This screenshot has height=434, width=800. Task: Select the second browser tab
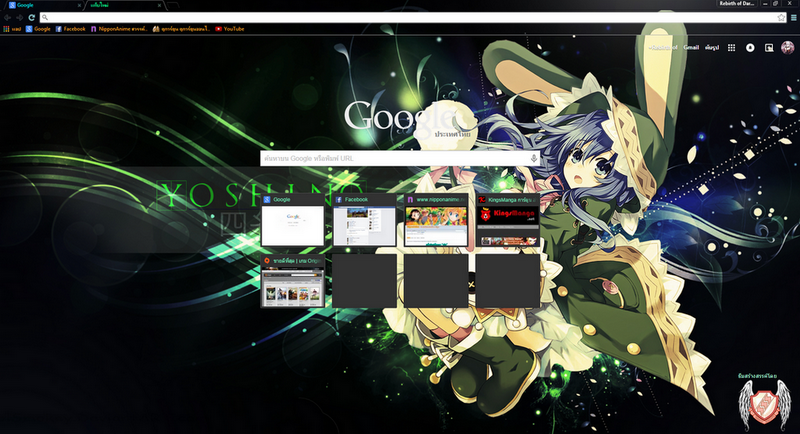124,5
